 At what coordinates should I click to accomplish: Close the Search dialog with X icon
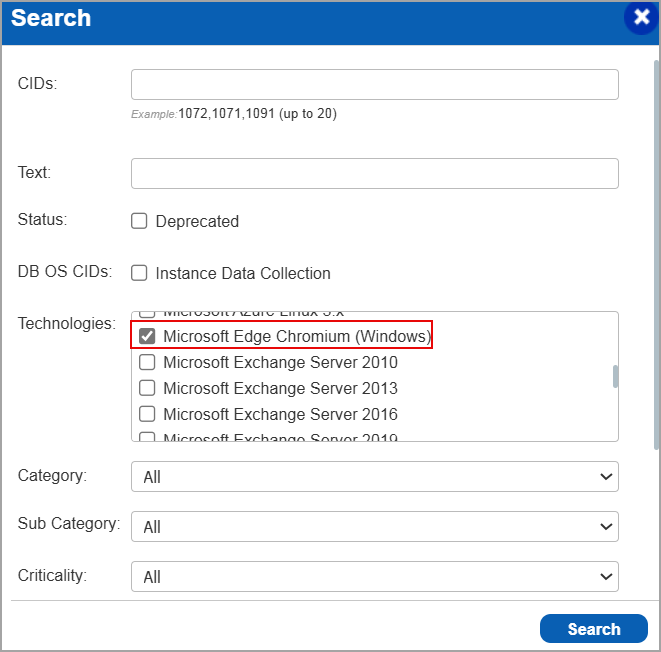[641, 18]
